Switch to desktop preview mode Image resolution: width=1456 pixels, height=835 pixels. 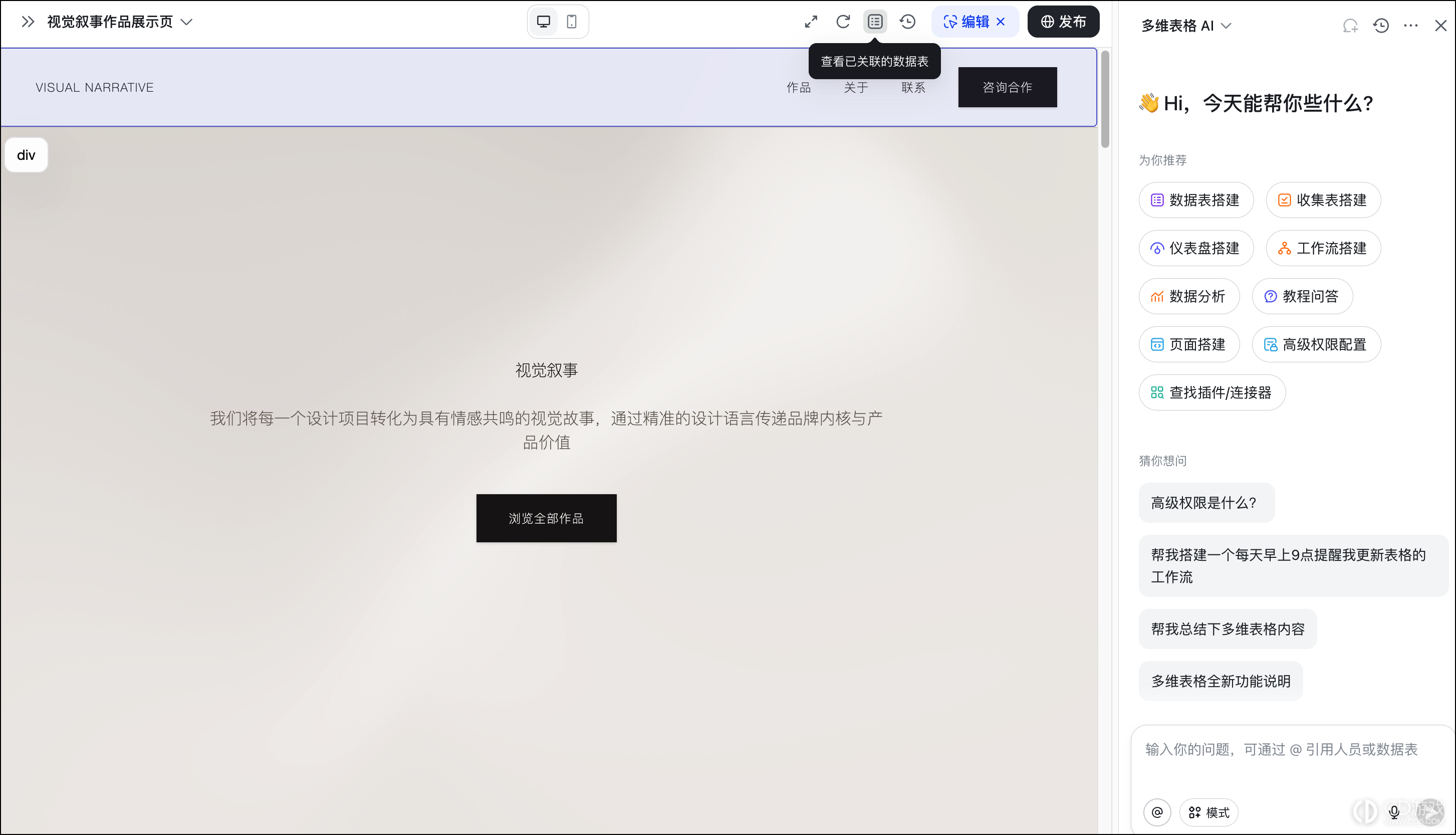point(544,22)
